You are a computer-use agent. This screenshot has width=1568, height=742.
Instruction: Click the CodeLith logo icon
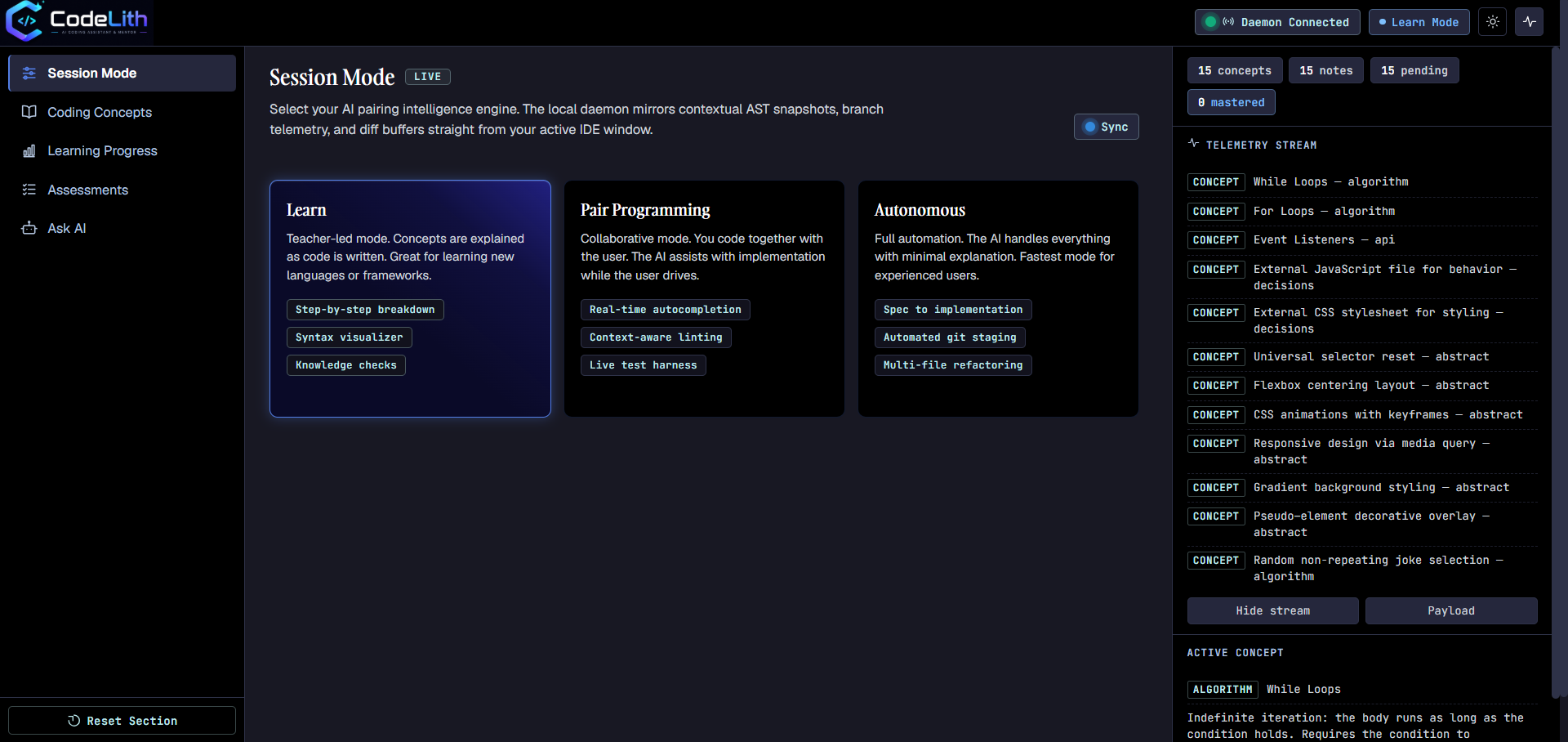[x=24, y=21]
